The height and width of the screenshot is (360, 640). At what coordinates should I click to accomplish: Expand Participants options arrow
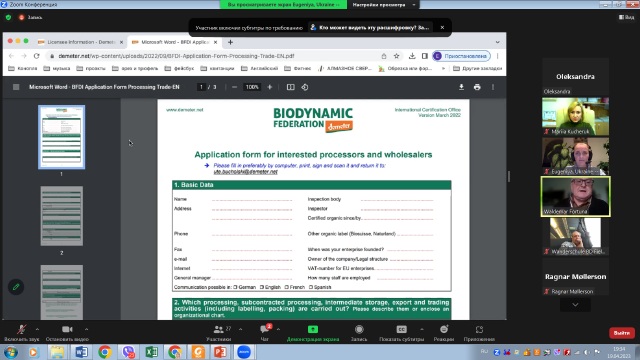(240, 329)
